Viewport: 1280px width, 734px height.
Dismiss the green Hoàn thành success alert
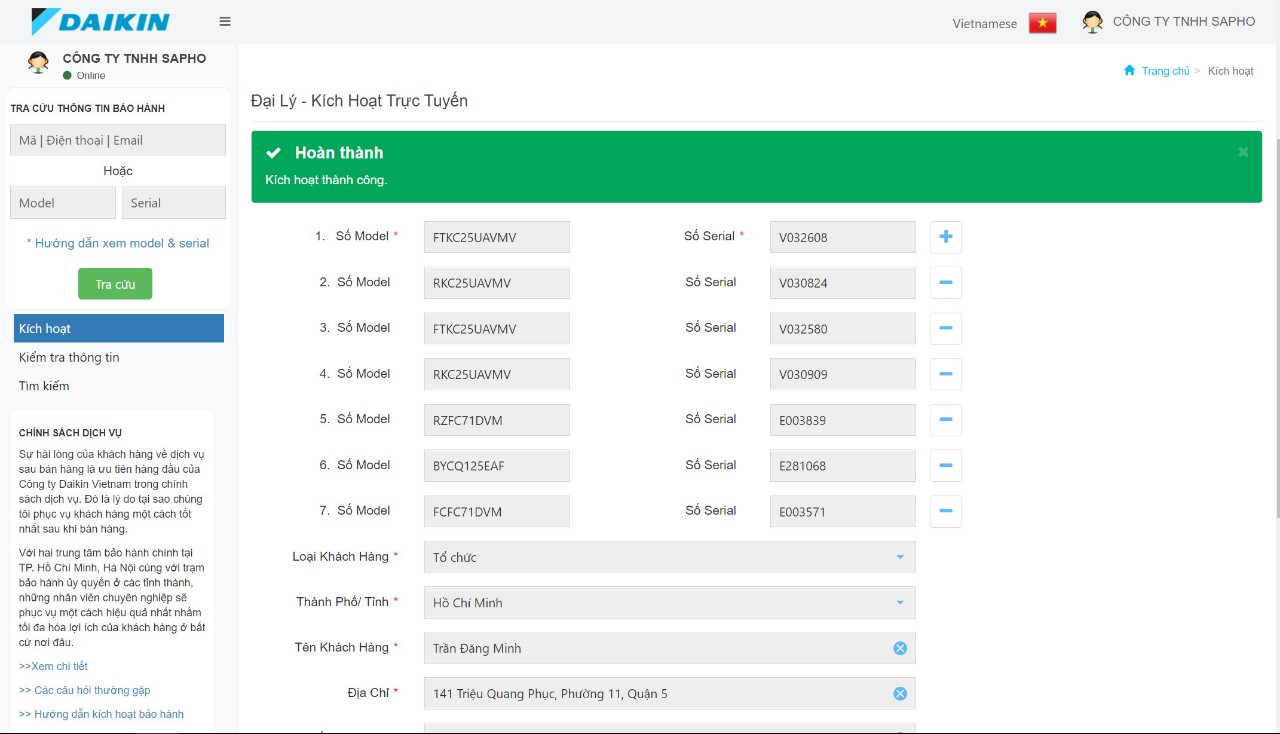click(x=1243, y=152)
